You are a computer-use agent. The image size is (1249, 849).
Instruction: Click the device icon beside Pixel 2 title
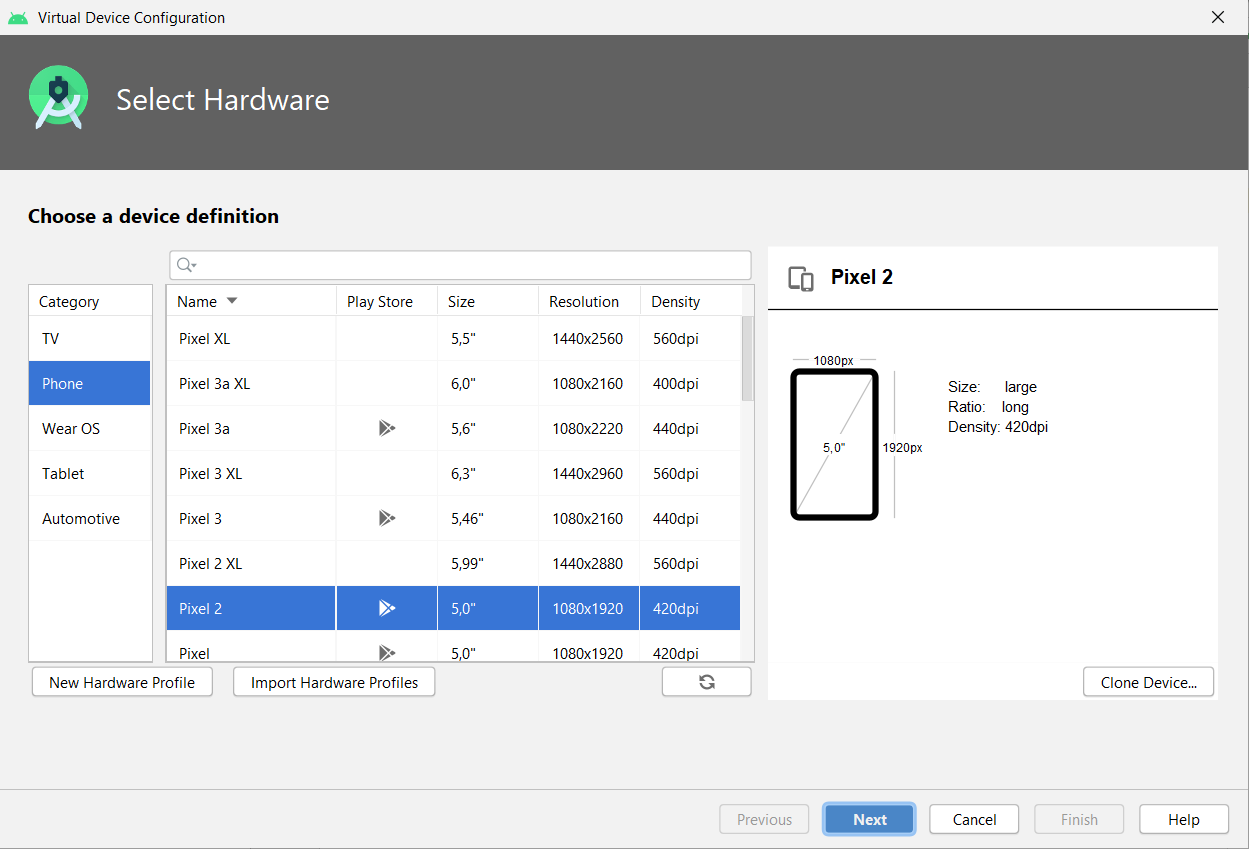click(x=801, y=278)
